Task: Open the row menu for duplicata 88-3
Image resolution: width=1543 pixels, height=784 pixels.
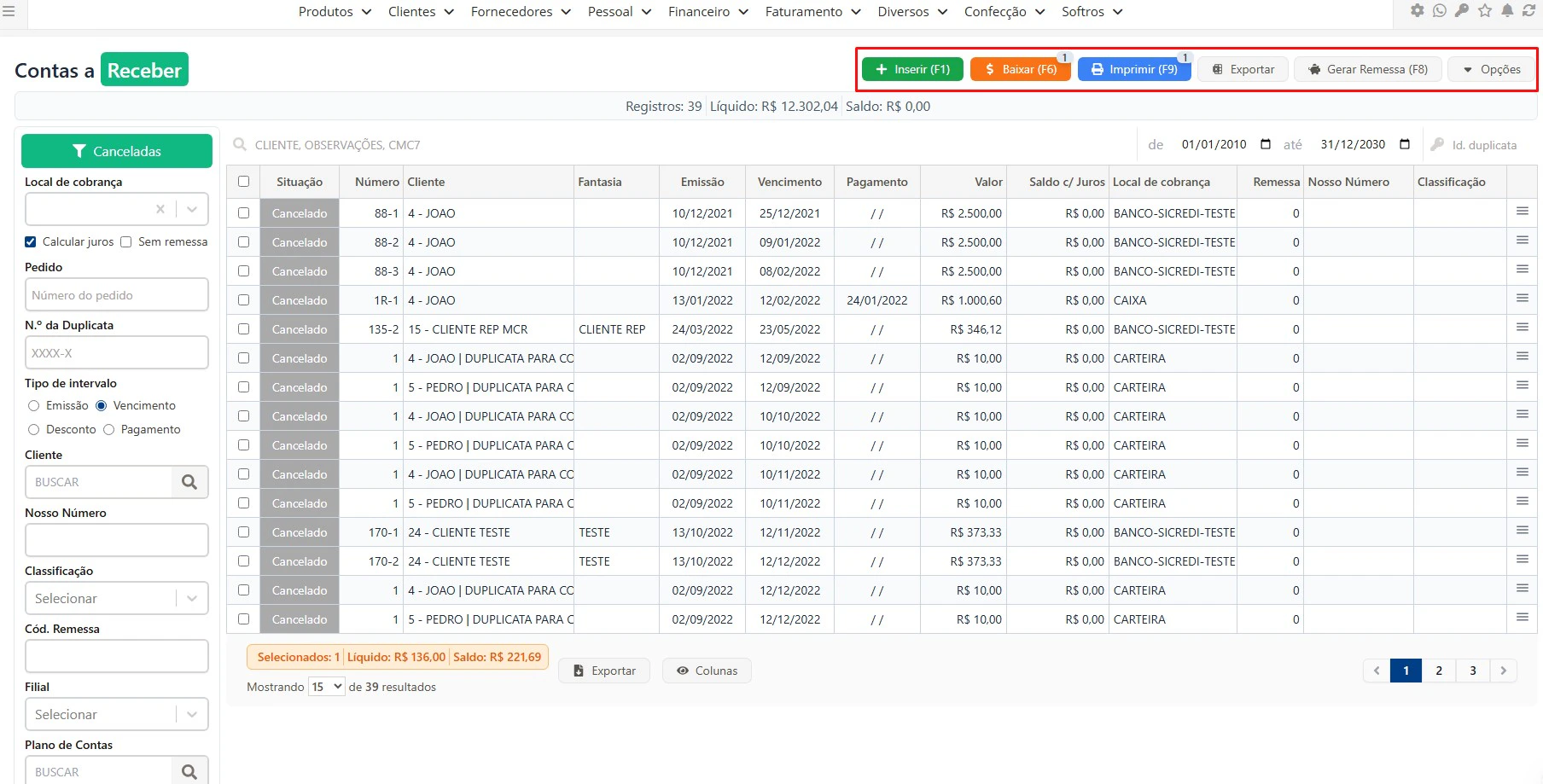Action: pos(1523,270)
